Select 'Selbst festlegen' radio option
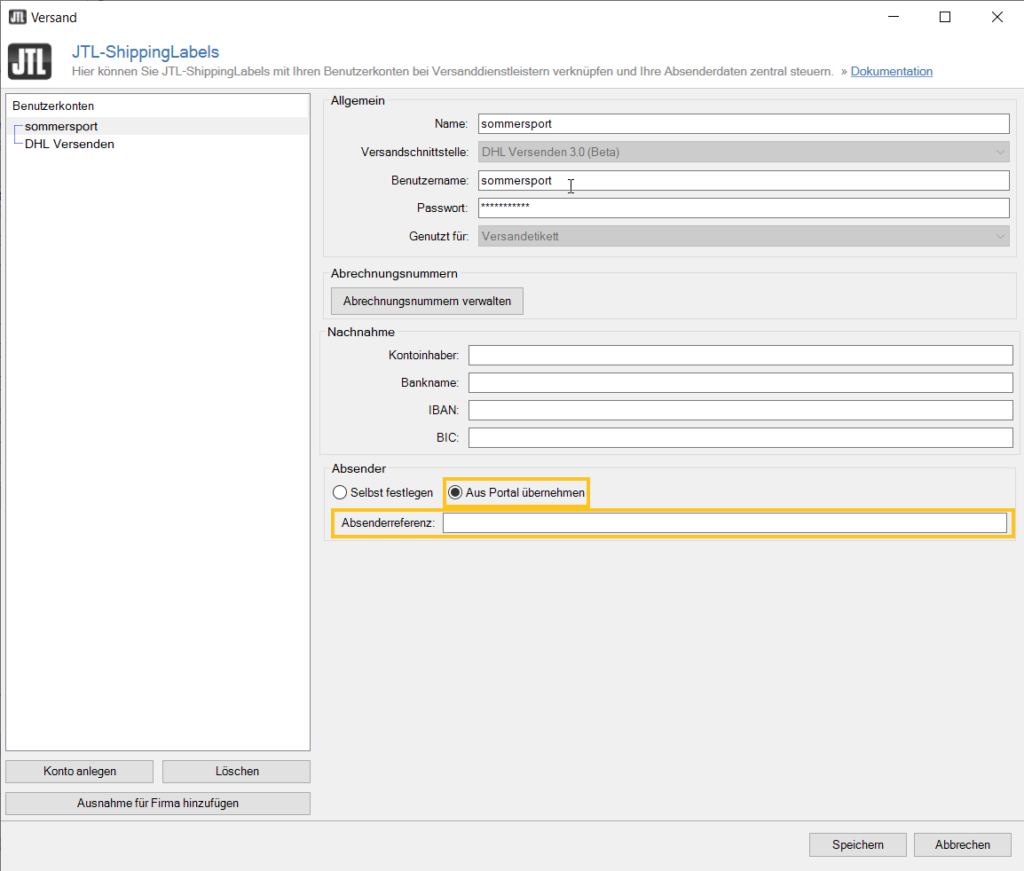This screenshot has height=871, width=1024. (x=340, y=493)
